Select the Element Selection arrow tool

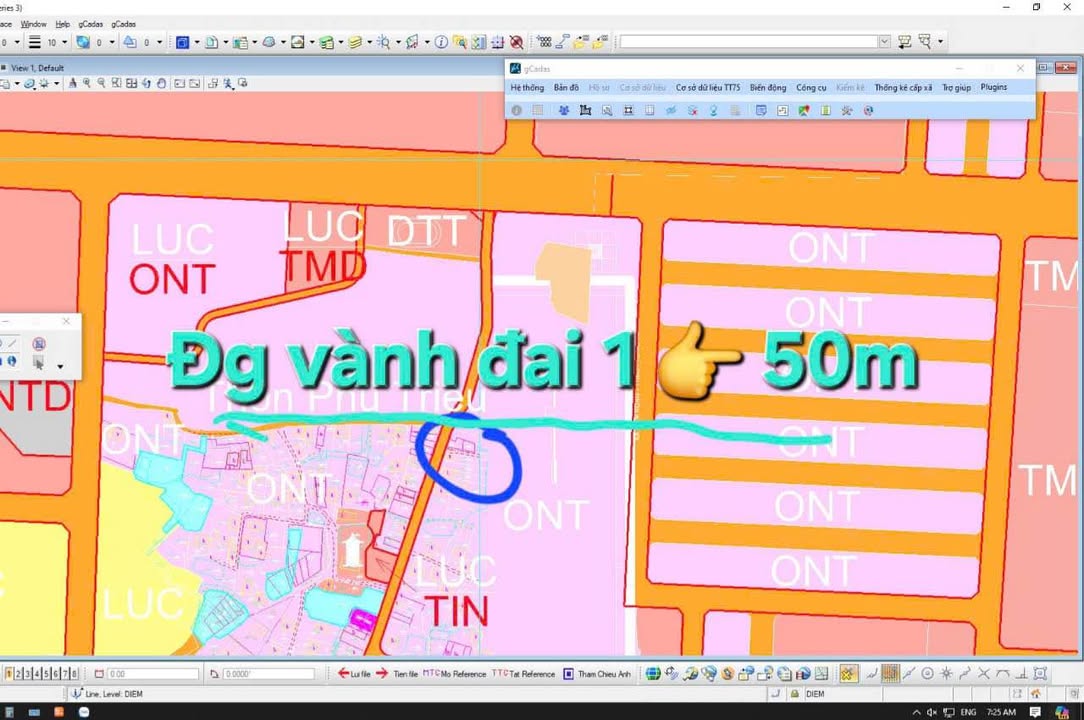pyautogui.click(x=39, y=363)
